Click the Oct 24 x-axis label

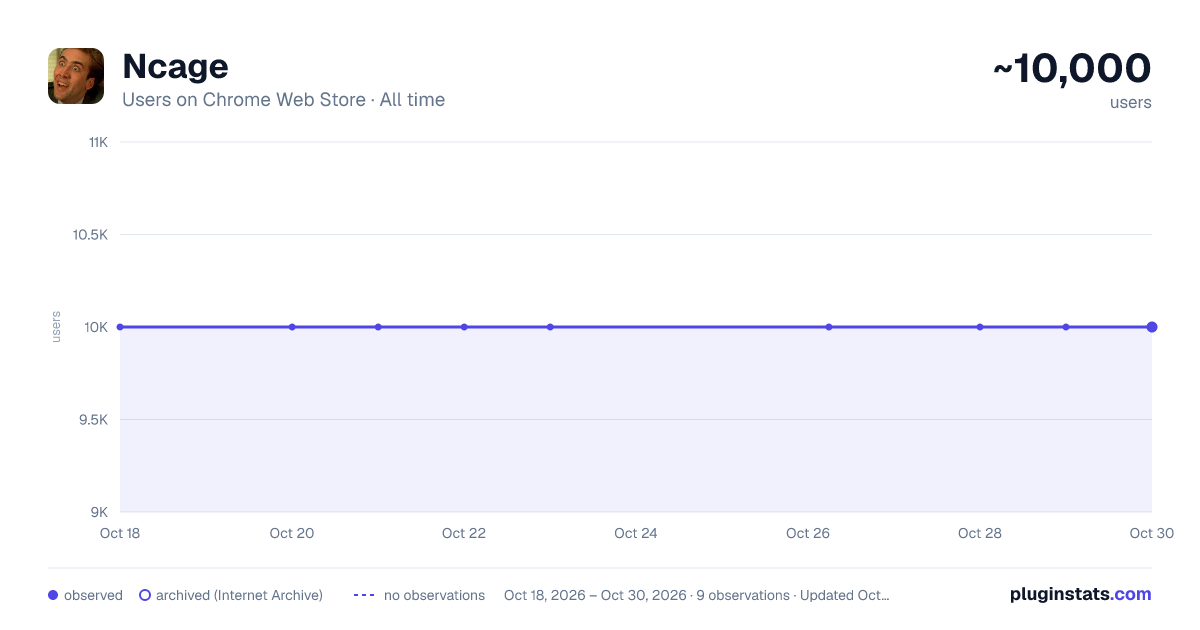point(636,533)
